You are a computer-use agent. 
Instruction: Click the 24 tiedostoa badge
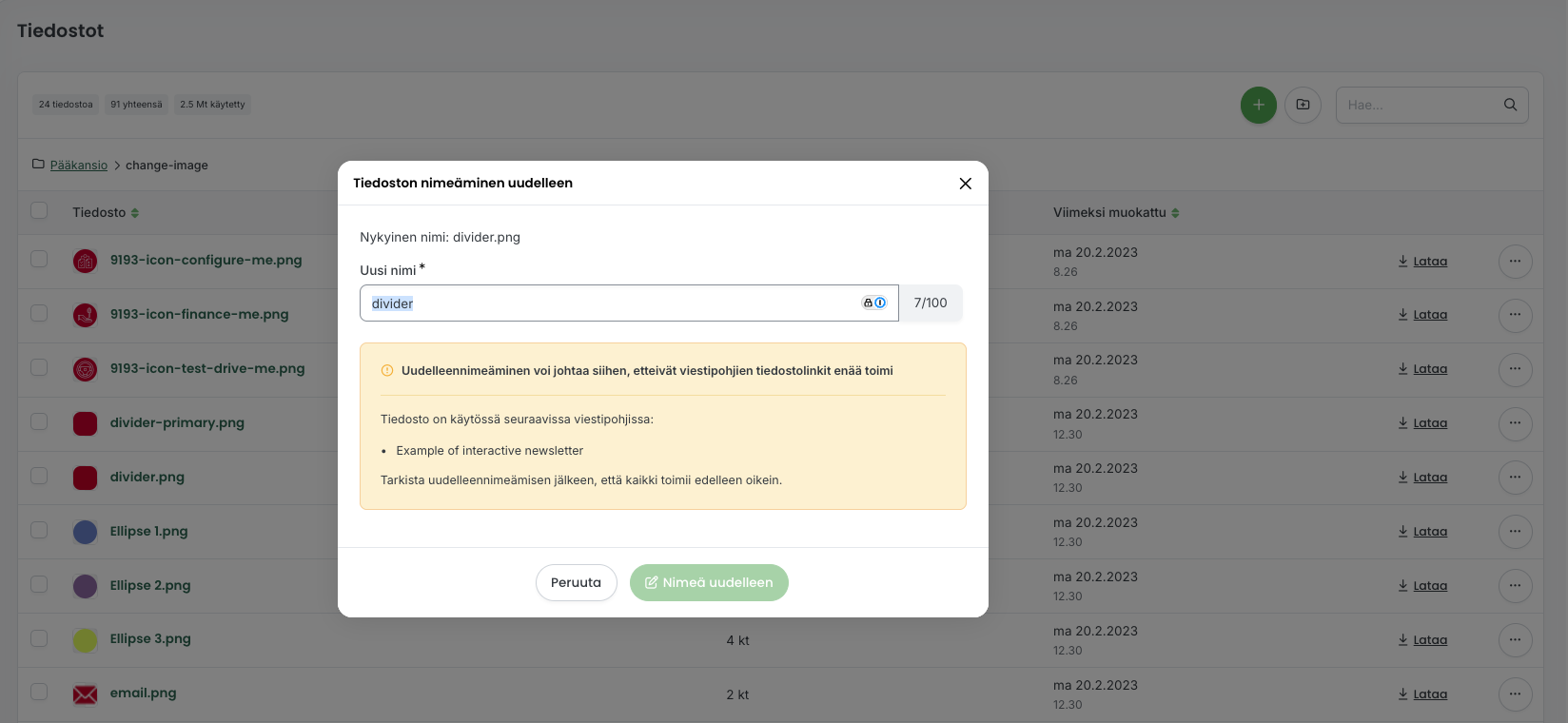click(66, 105)
